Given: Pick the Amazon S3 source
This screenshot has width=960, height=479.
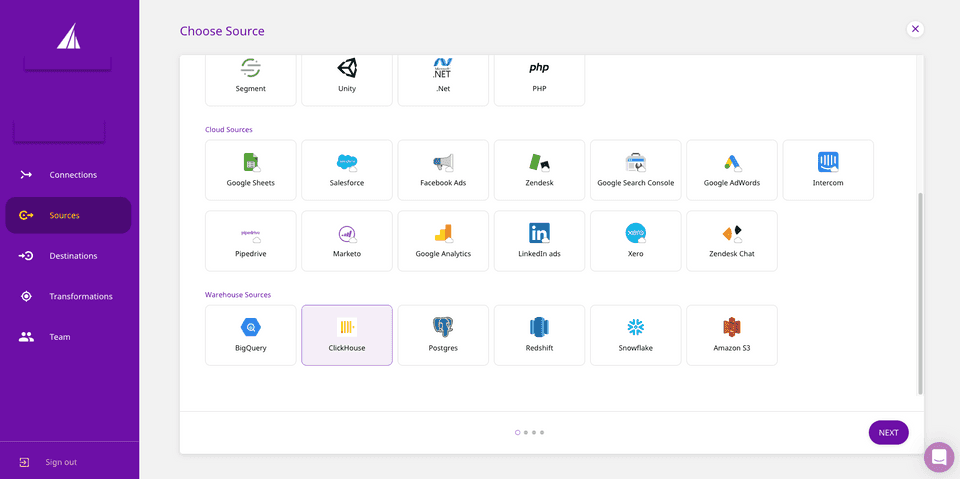Looking at the screenshot, I should 732,335.
